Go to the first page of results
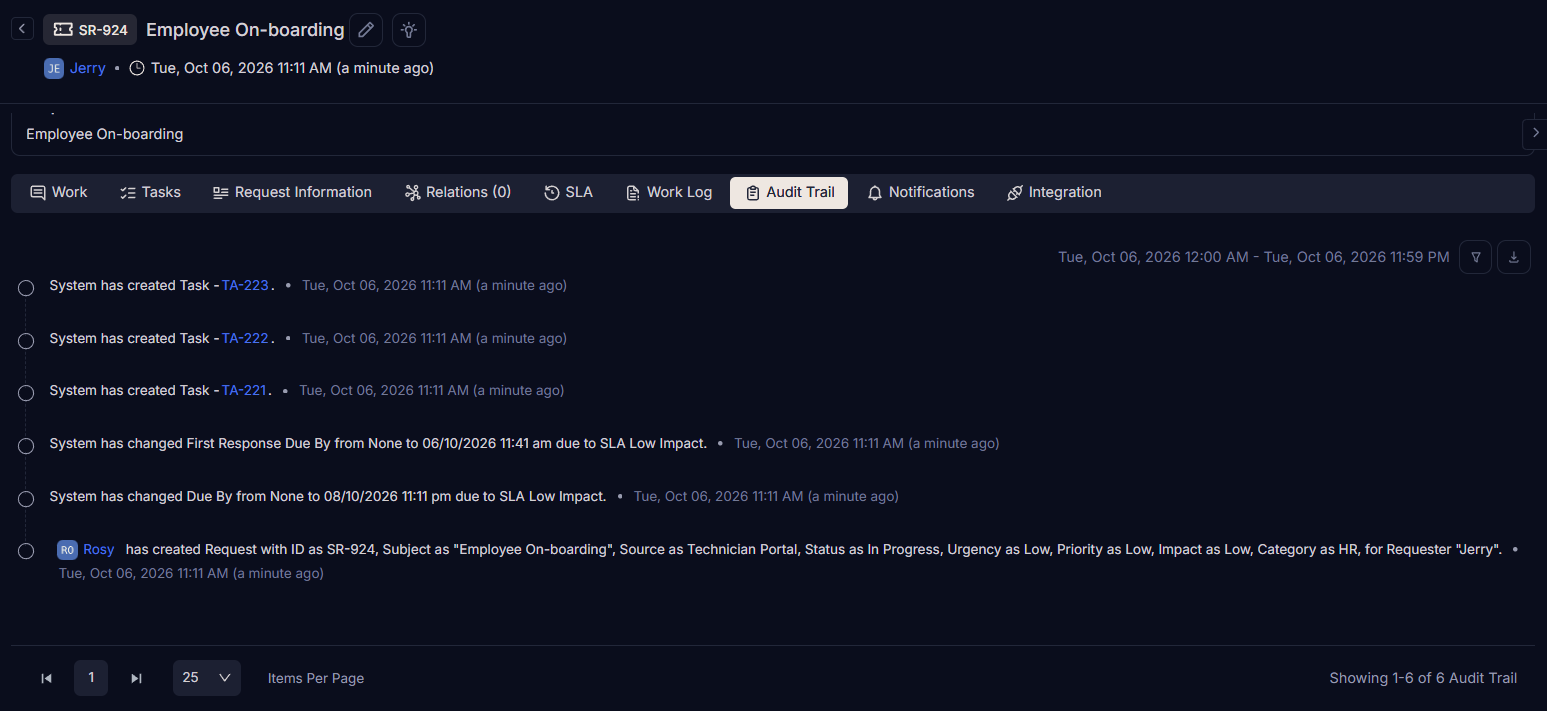Viewport: 1547px width, 711px height. 46,678
